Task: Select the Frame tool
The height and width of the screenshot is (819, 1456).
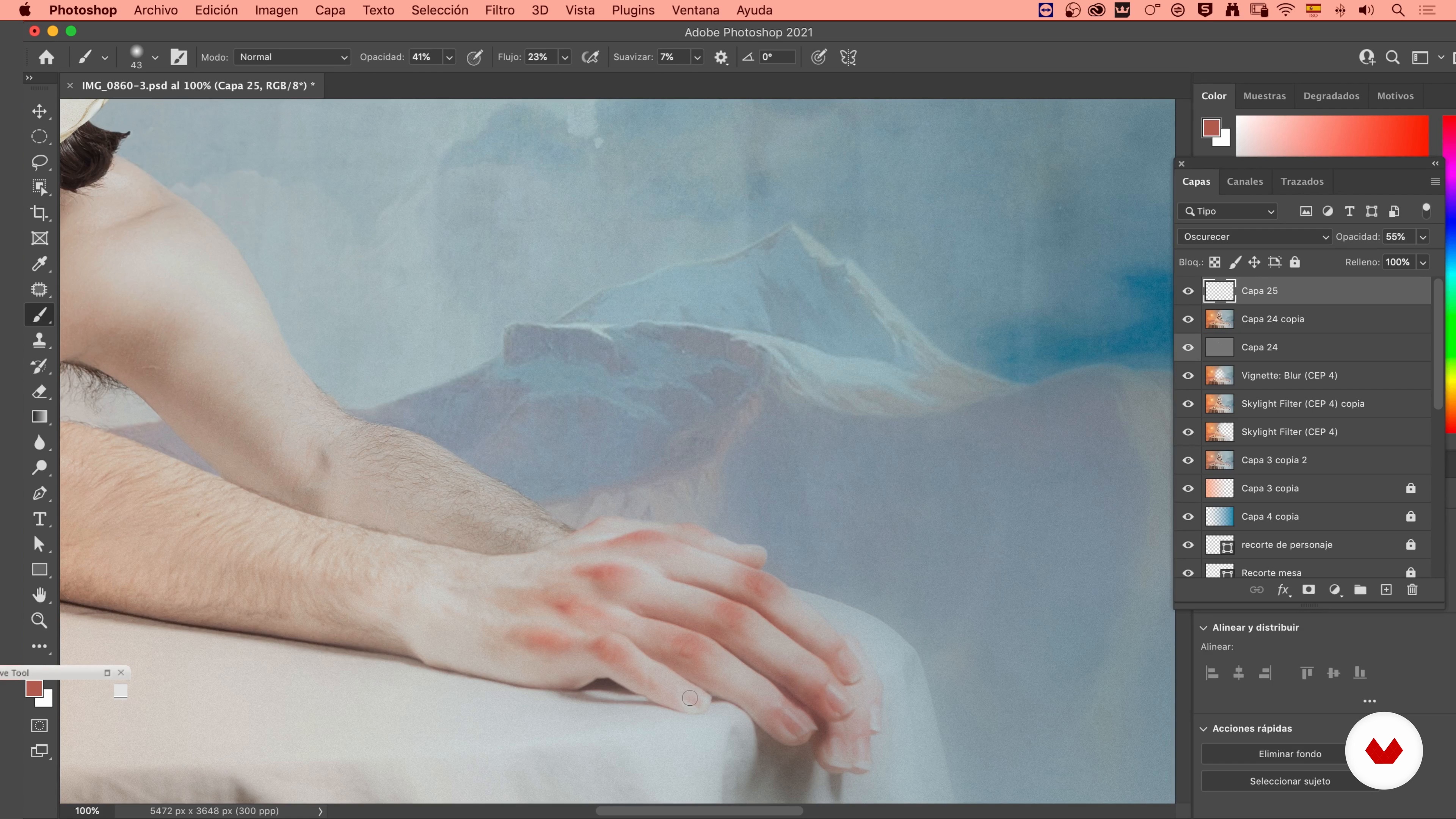Action: [x=39, y=238]
